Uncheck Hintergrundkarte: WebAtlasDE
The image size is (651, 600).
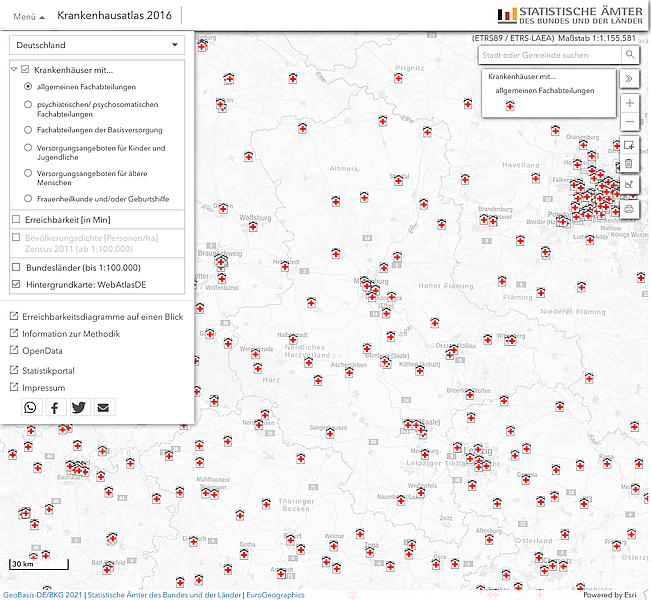coord(16,284)
